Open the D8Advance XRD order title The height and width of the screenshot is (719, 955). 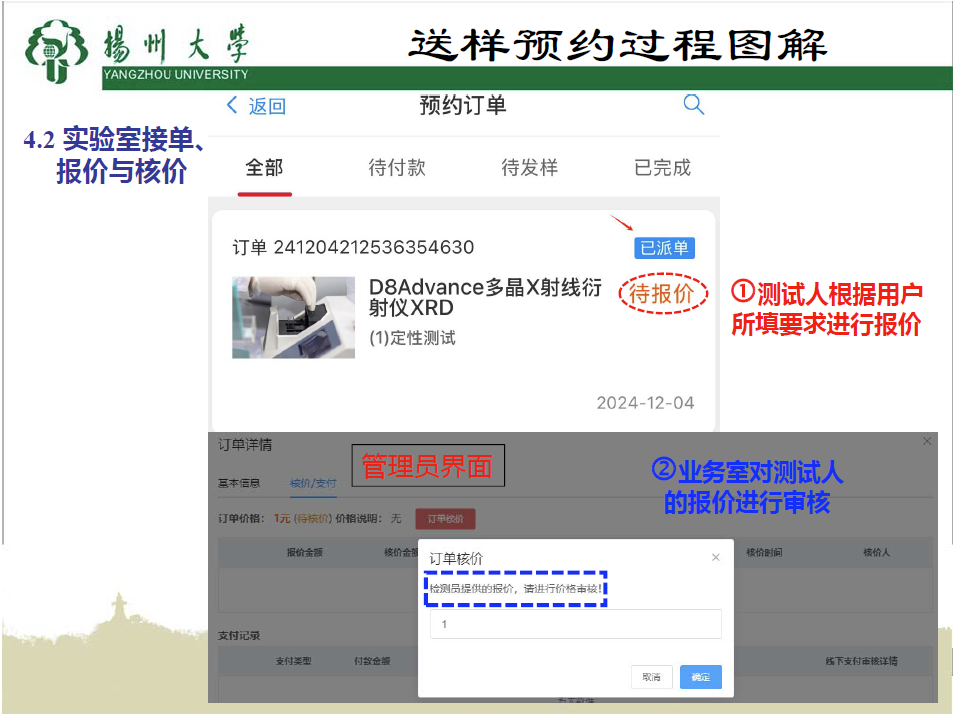click(486, 298)
